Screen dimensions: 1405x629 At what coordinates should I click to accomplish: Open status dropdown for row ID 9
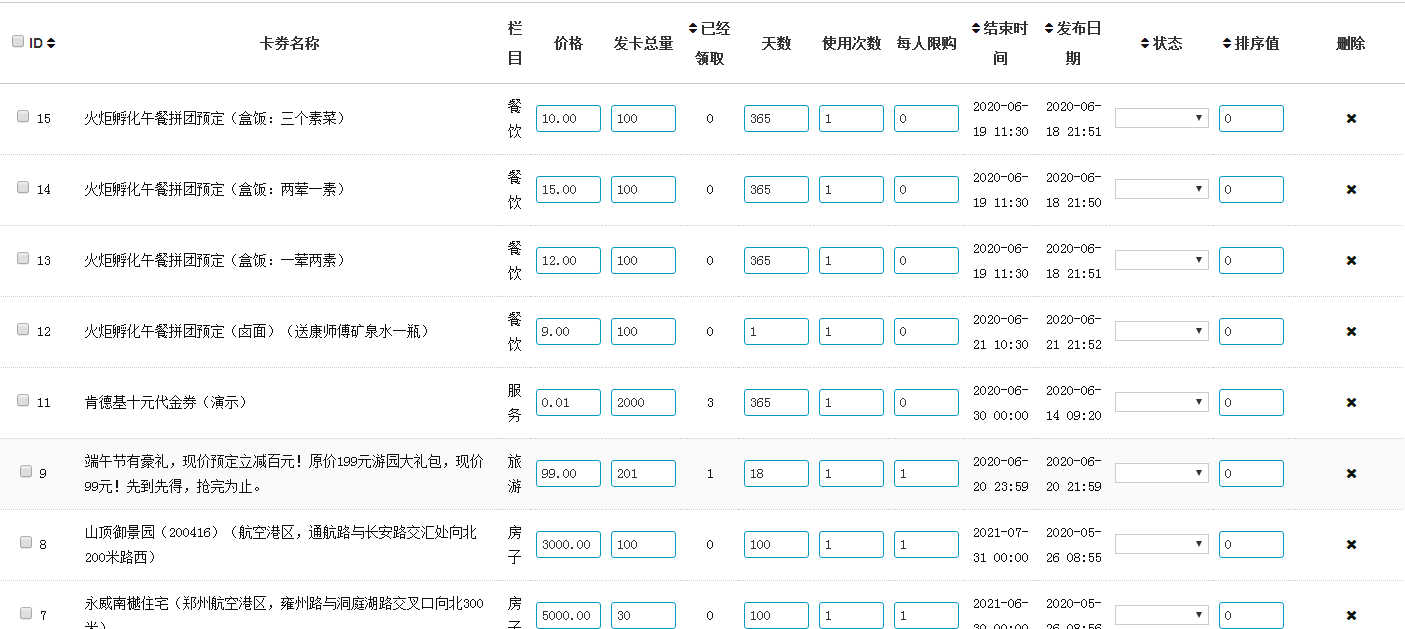pos(1161,473)
